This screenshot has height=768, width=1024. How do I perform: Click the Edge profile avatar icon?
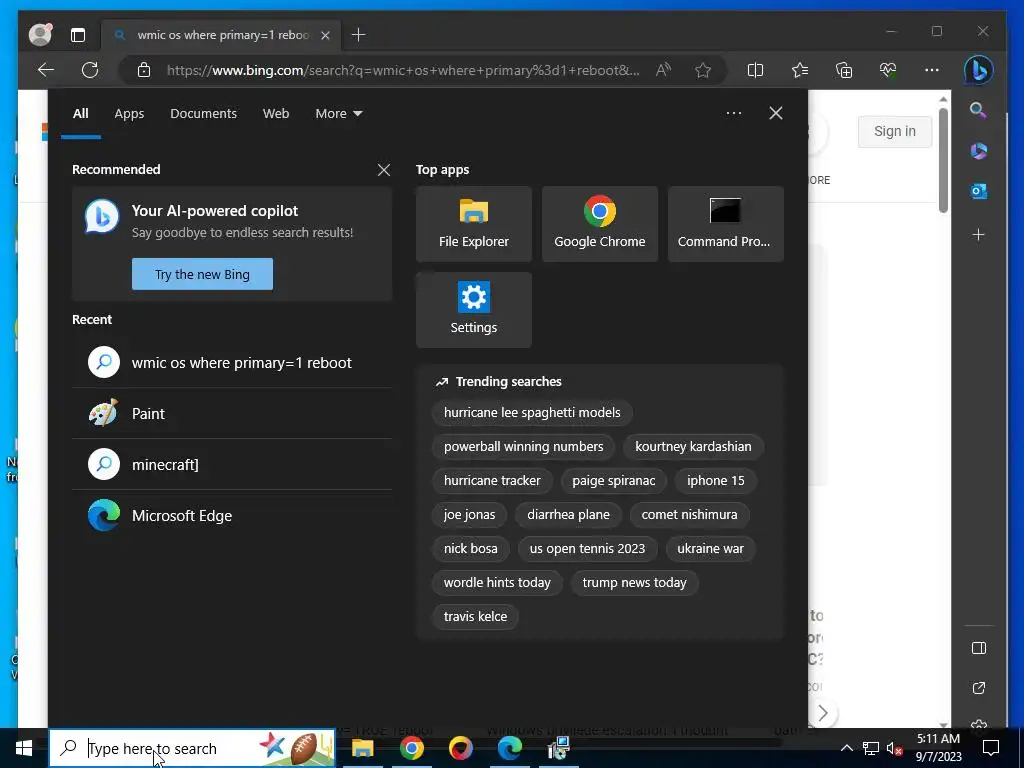(x=40, y=35)
